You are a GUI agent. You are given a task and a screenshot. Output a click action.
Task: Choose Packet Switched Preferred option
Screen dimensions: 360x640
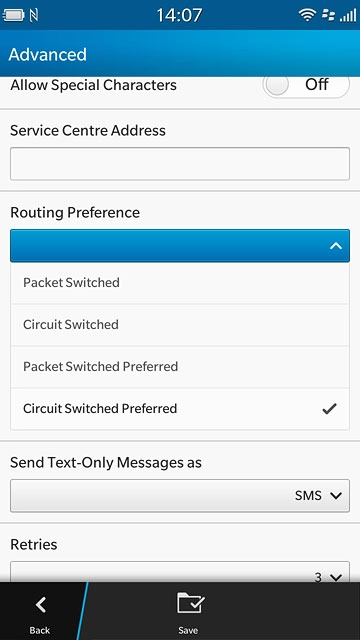coord(180,367)
